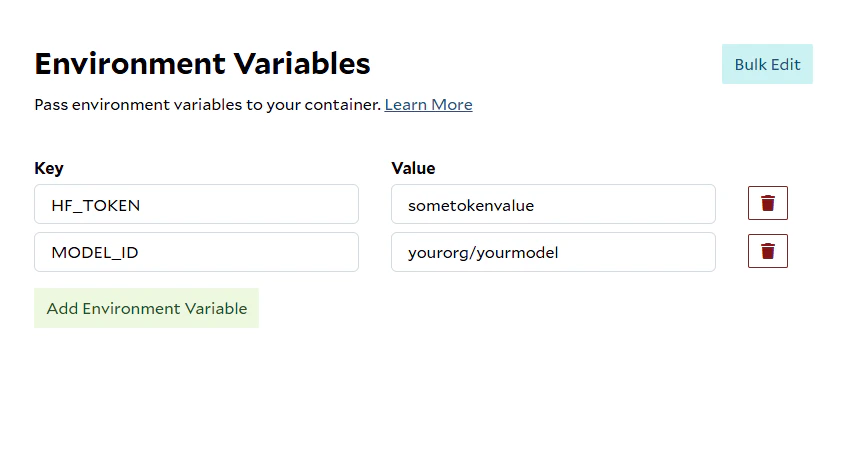The image size is (850, 471).
Task: Click the Key column label
Action: click(49, 168)
